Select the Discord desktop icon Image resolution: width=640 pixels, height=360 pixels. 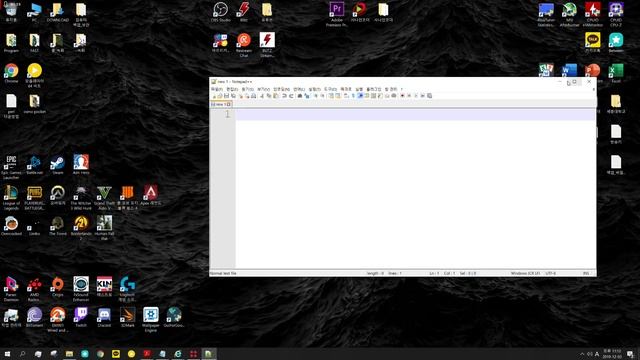point(104,318)
